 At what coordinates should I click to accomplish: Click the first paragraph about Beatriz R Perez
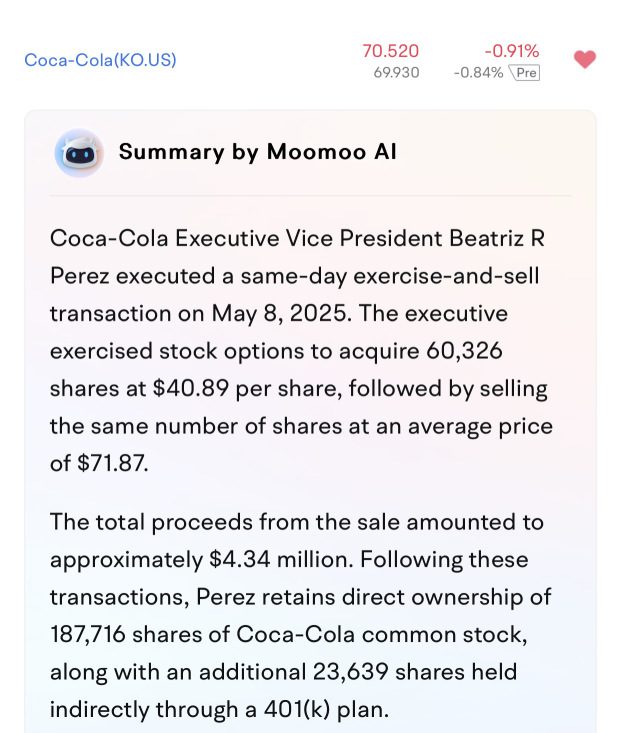click(302, 351)
